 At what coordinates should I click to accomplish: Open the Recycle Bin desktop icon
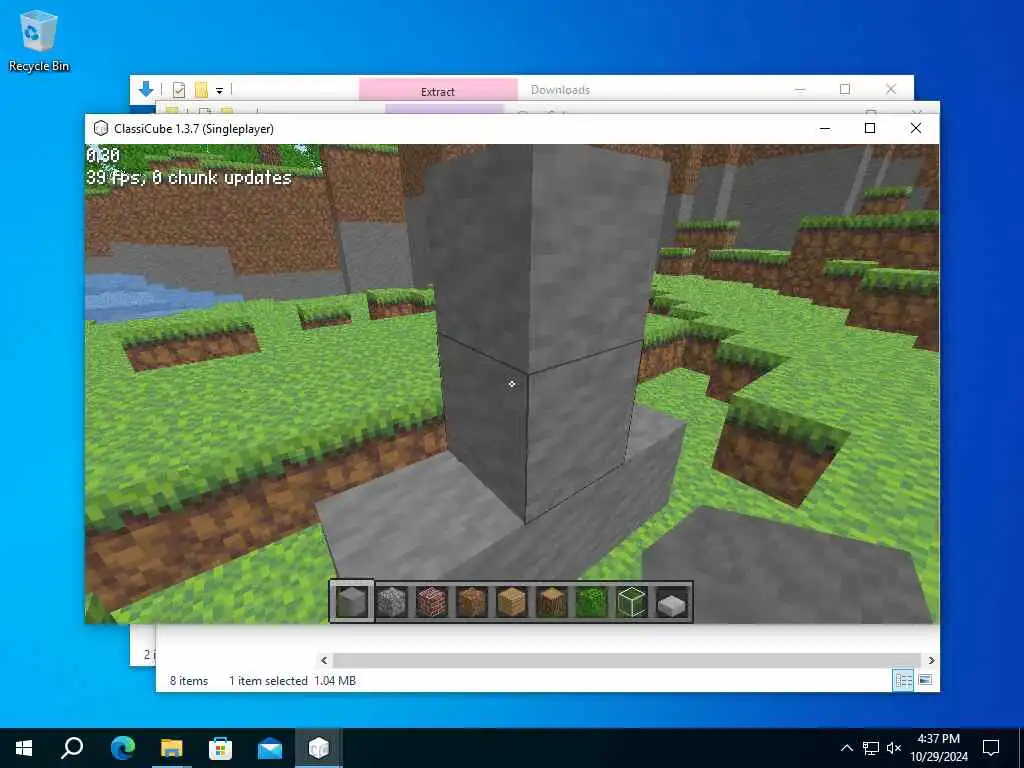point(39,40)
